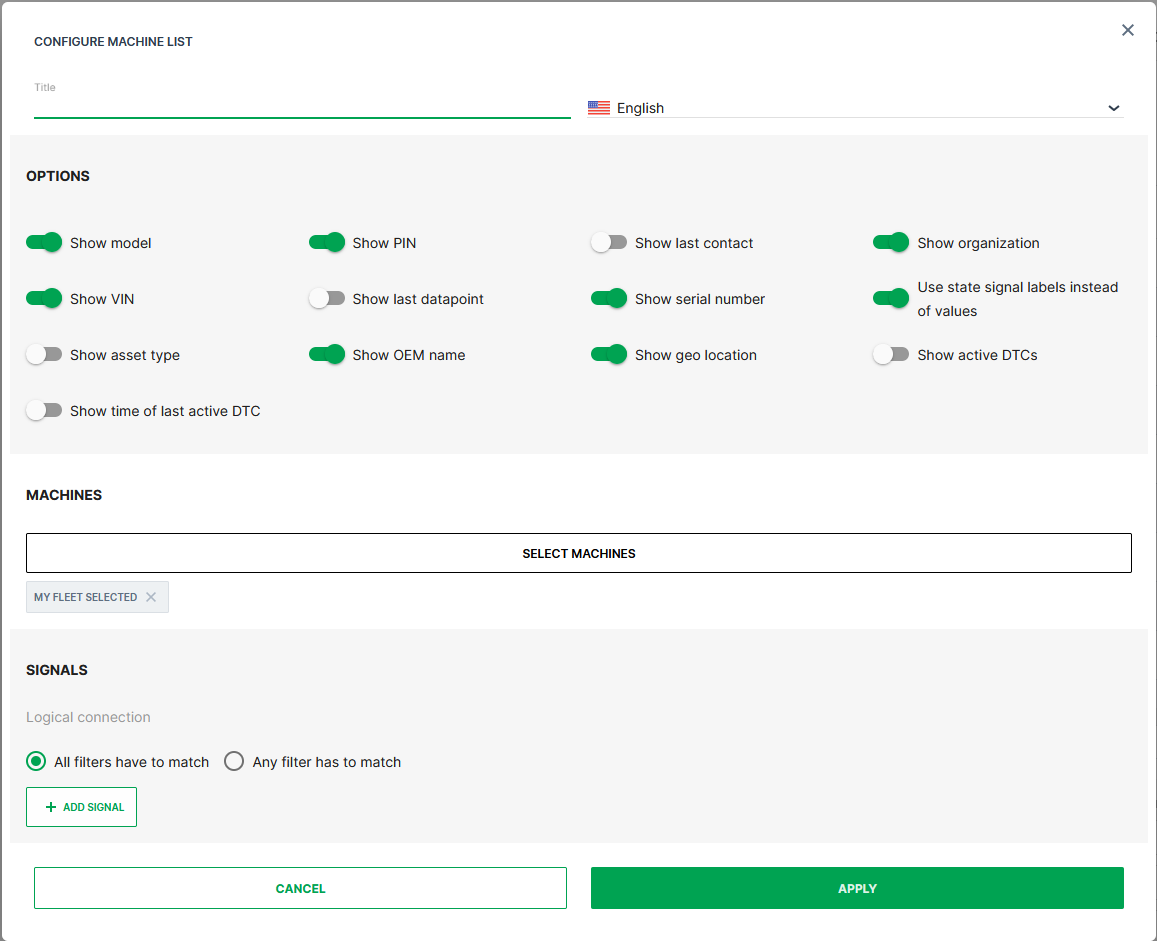Click the US flag icon beside English
1157x941 pixels.
[x=598, y=107]
